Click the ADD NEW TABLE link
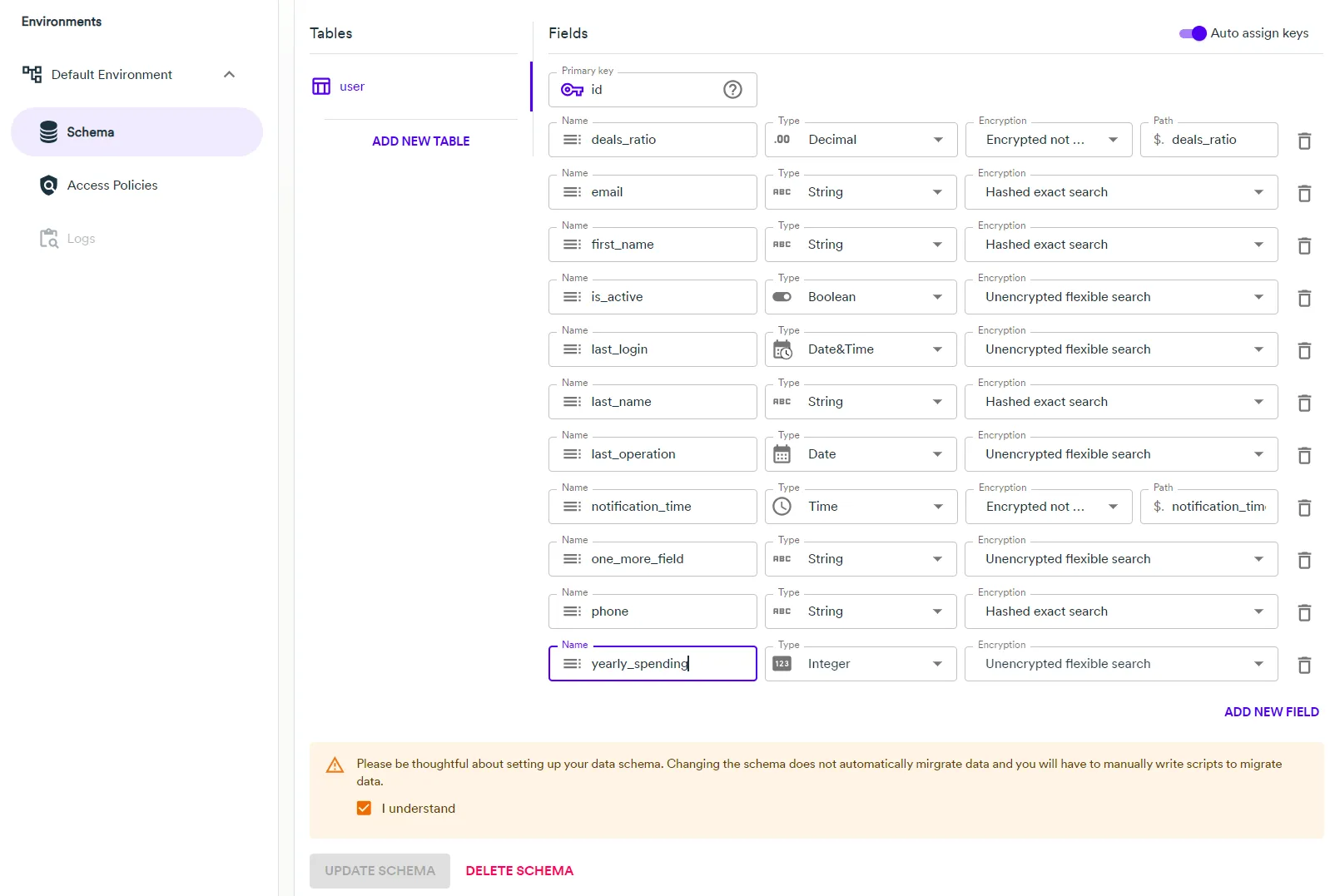The image size is (1335, 896). coord(420,141)
